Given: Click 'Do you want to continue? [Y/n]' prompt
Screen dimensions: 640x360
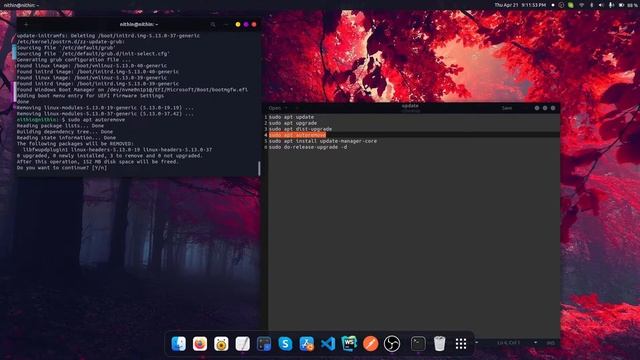Looking at the screenshot, I should pos(62,168).
